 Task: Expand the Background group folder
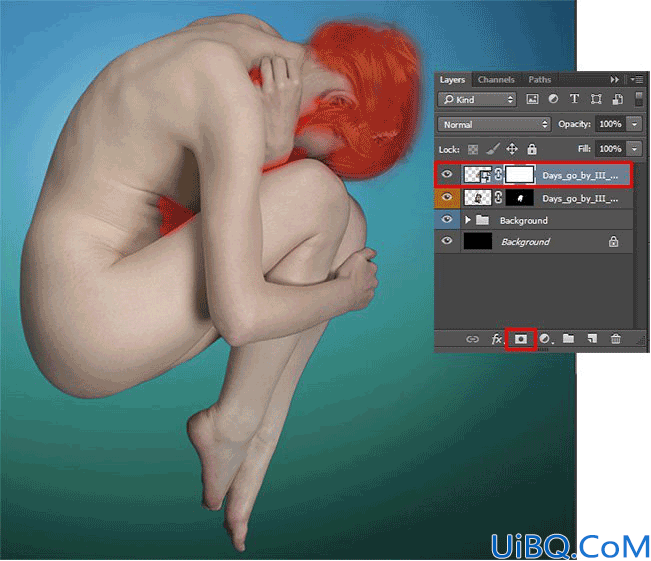pos(468,220)
